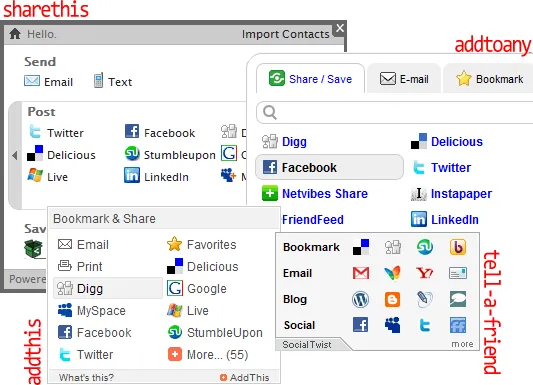Select highlighted Digg in AddThis menu
Image resolution: width=533 pixels, height=385 pixels.
[x=108, y=288]
